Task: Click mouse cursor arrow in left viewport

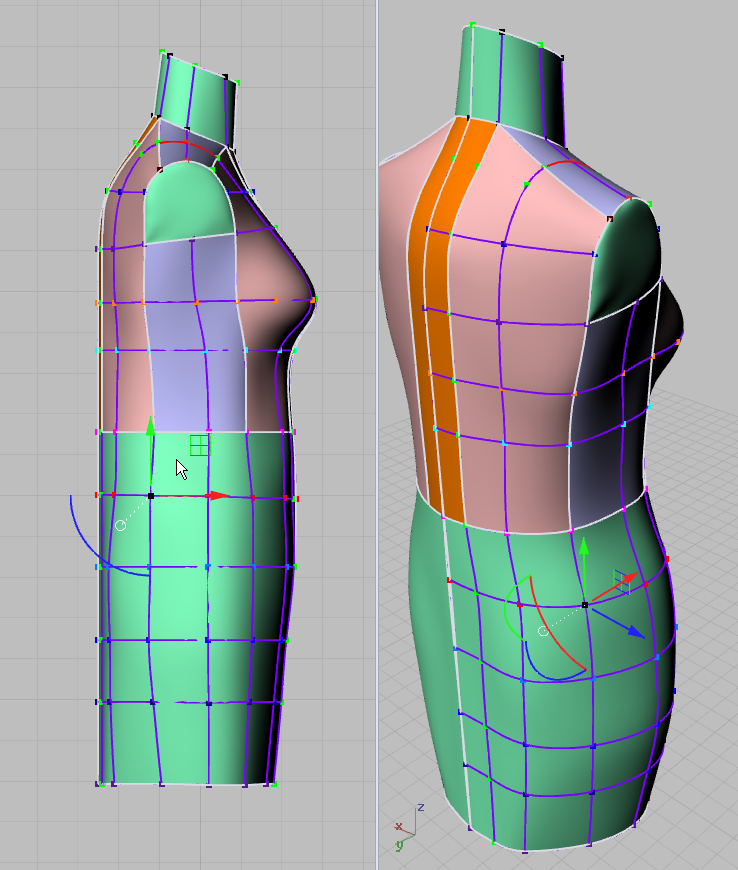Action: pyautogui.click(x=181, y=469)
